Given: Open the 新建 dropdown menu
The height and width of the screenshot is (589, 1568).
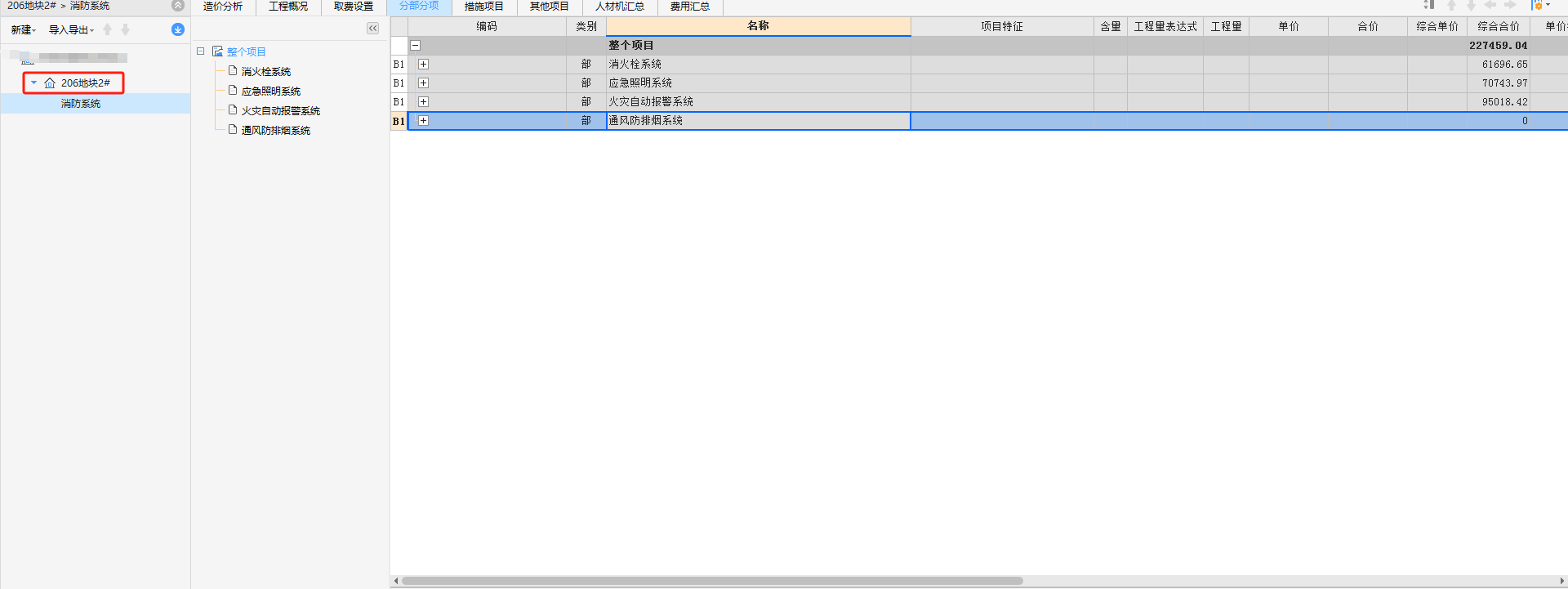Looking at the screenshot, I should tap(23, 29).
